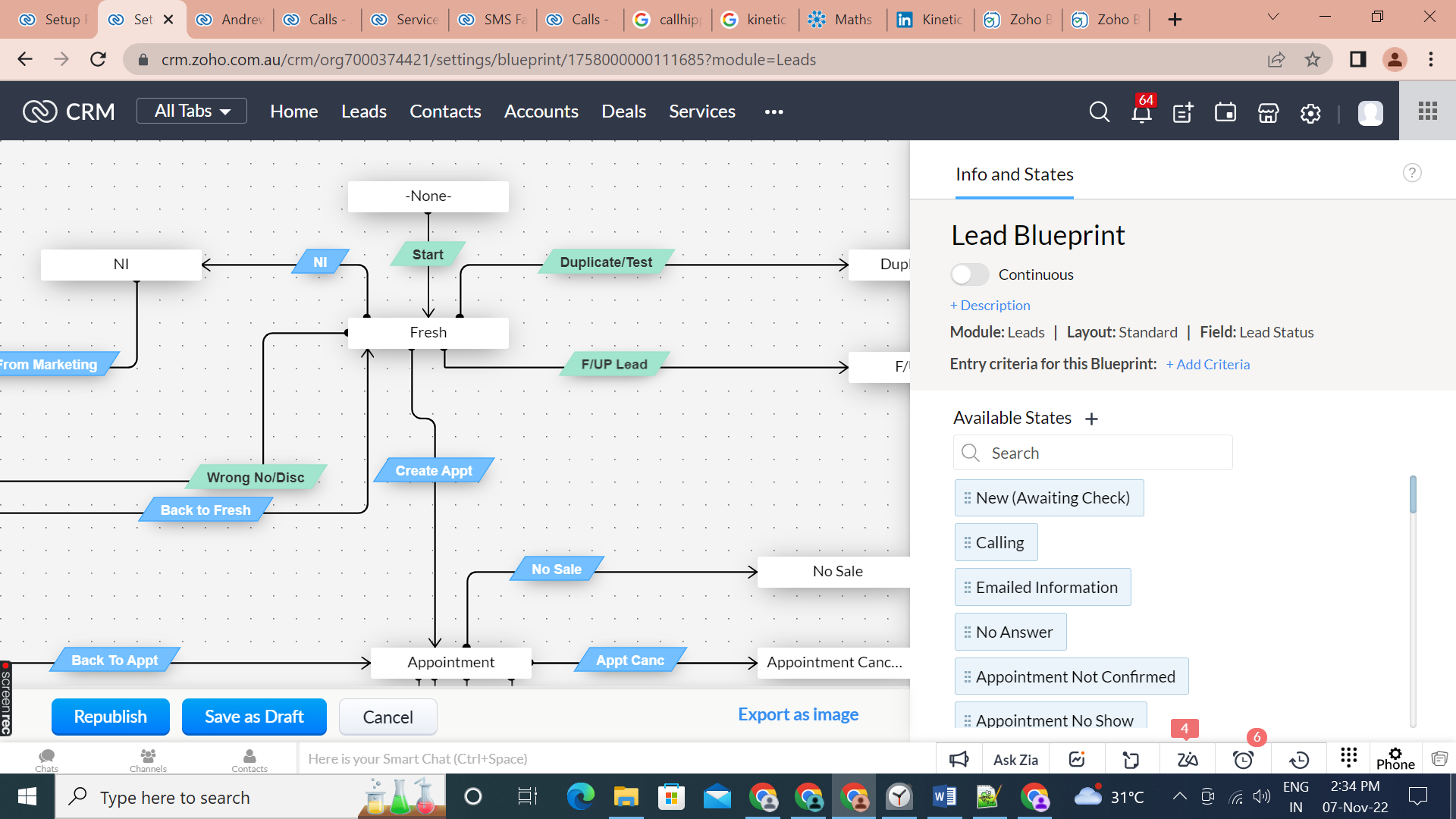Open the CRM search icon

point(1099,112)
